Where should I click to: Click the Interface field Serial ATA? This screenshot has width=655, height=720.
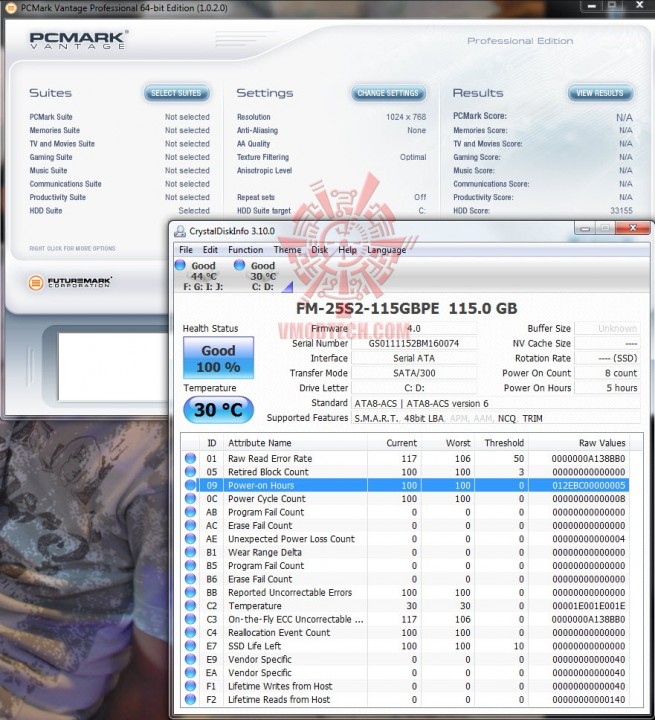(413, 358)
